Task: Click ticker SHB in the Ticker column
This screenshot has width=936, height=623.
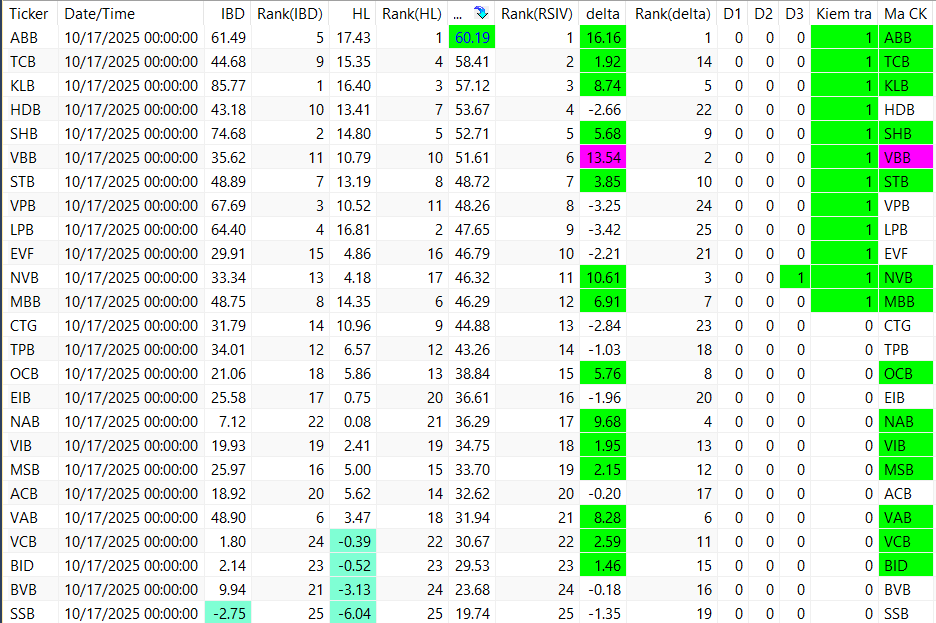Action: pyautogui.click(x=24, y=134)
